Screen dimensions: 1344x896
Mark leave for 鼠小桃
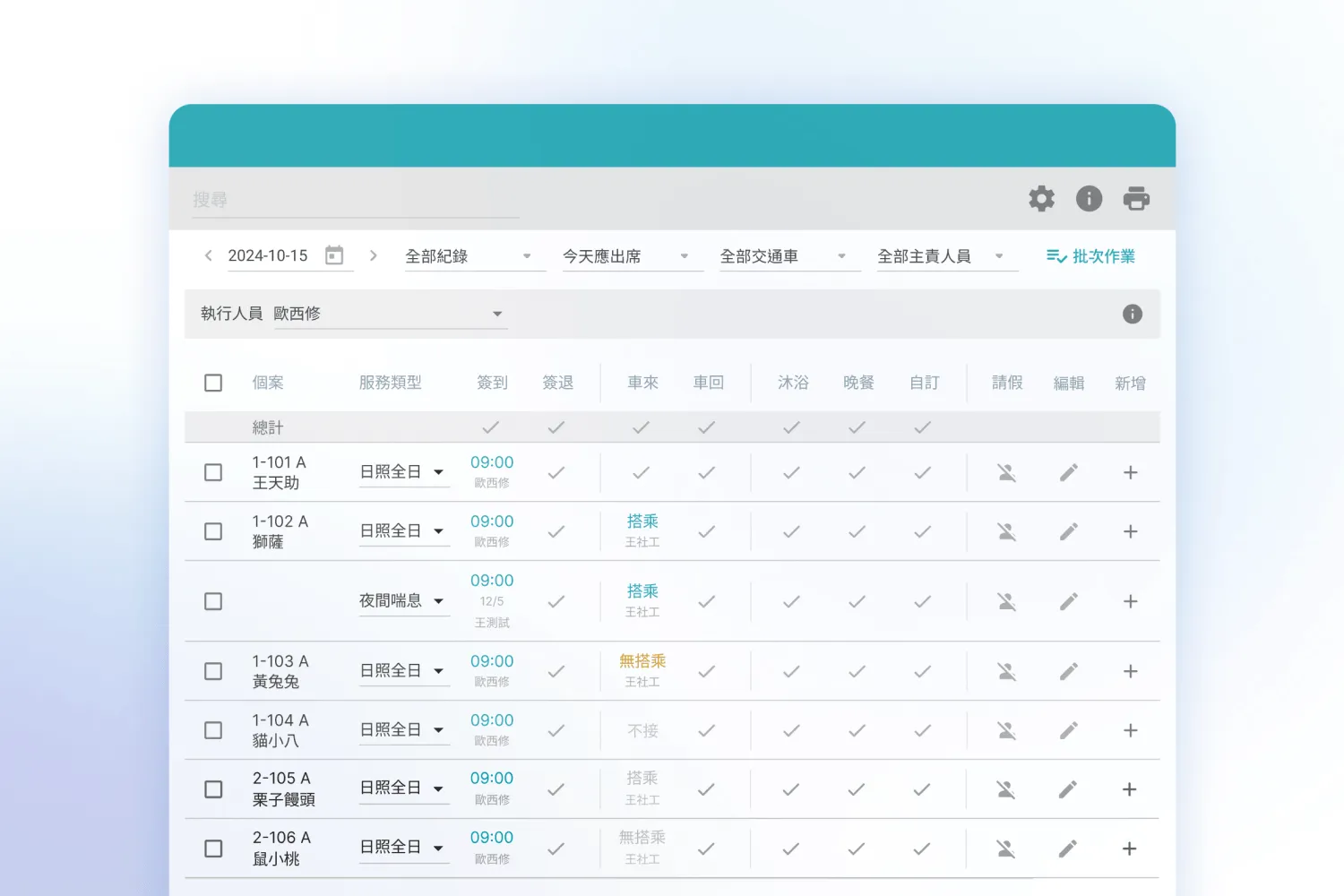click(x=1006, y=849)
